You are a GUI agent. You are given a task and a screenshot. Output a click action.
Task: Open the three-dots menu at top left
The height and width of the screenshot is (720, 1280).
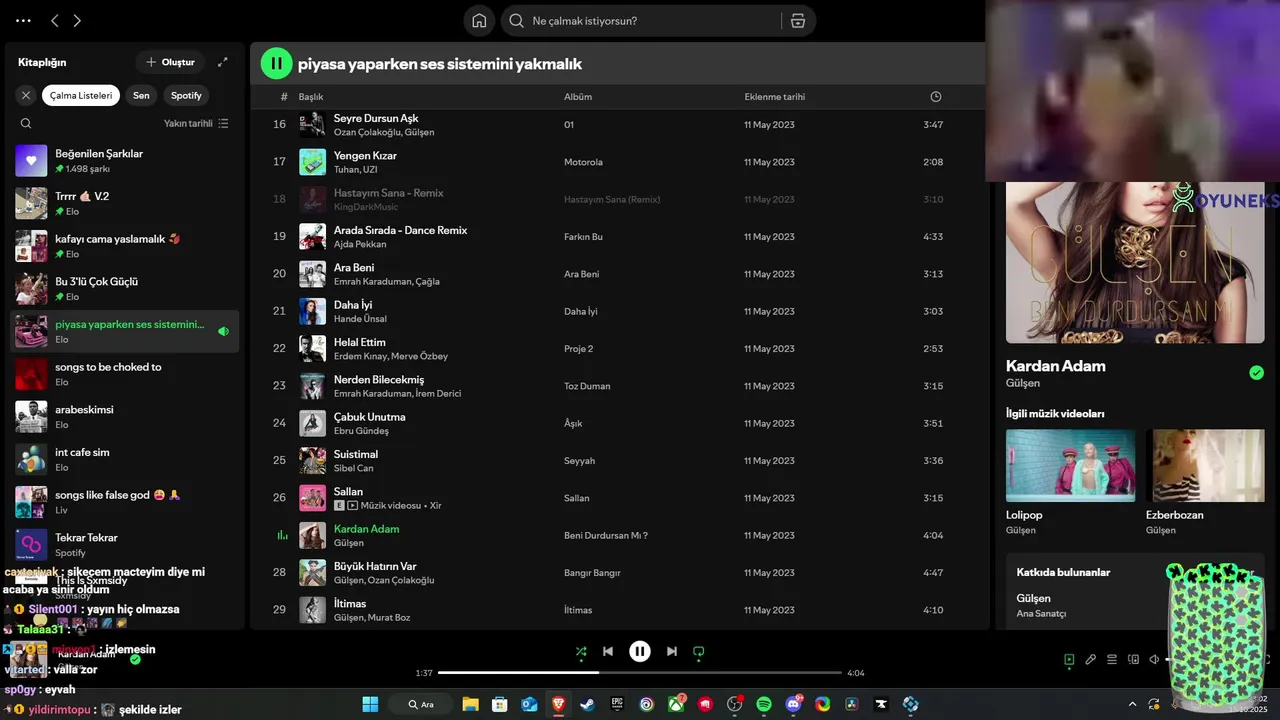point(24,21)
